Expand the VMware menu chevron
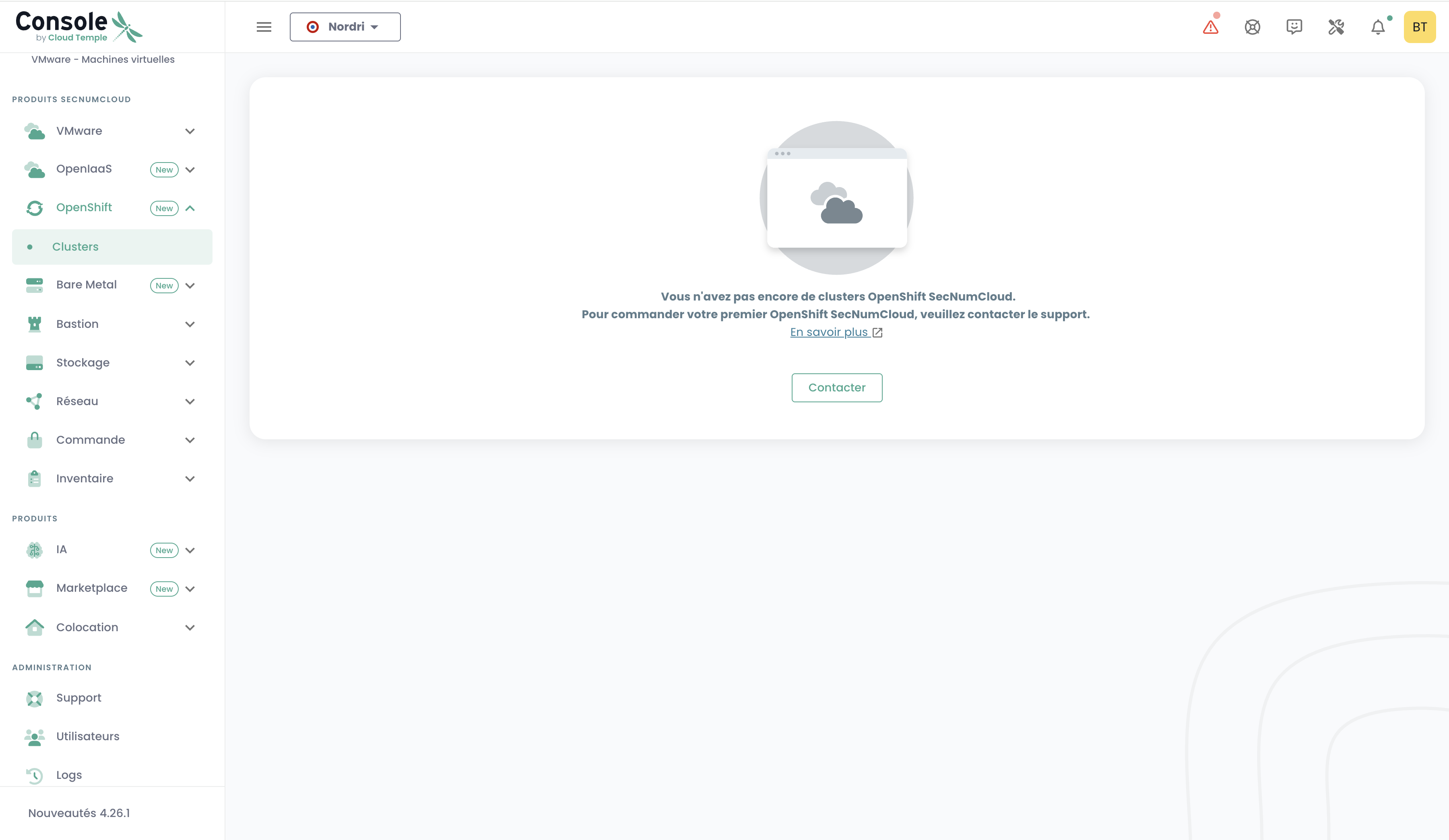Screen dimensions: 1449x840 pyautogui.click(x=190, y=131)
